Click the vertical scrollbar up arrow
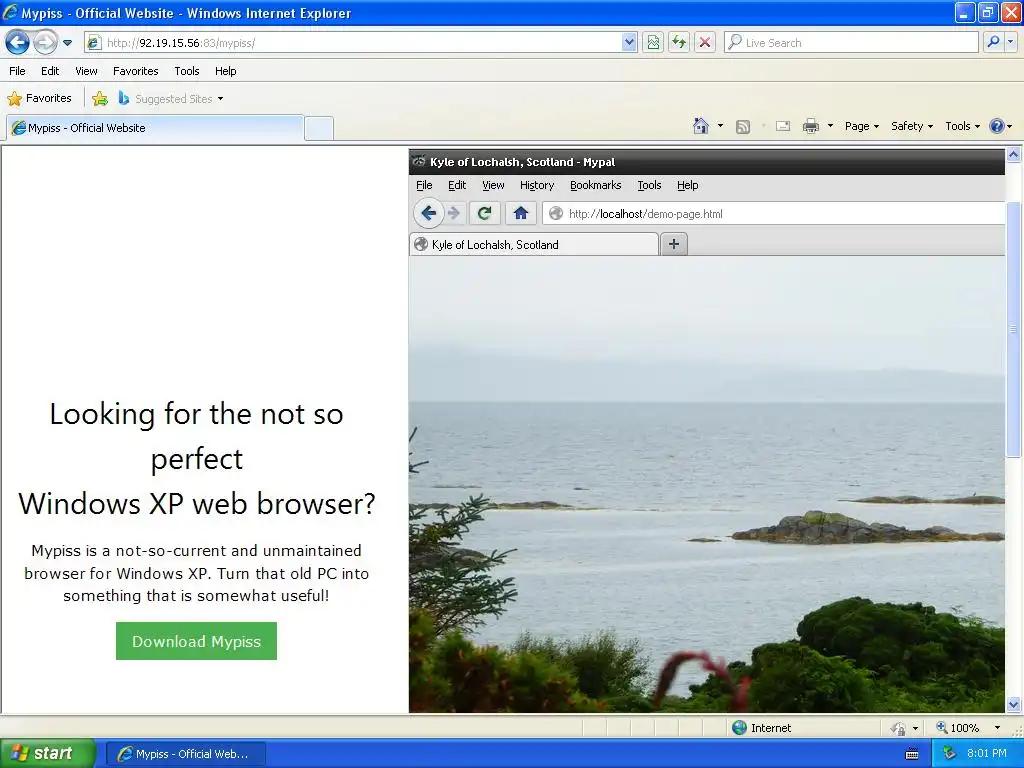 coord(1014,155)
